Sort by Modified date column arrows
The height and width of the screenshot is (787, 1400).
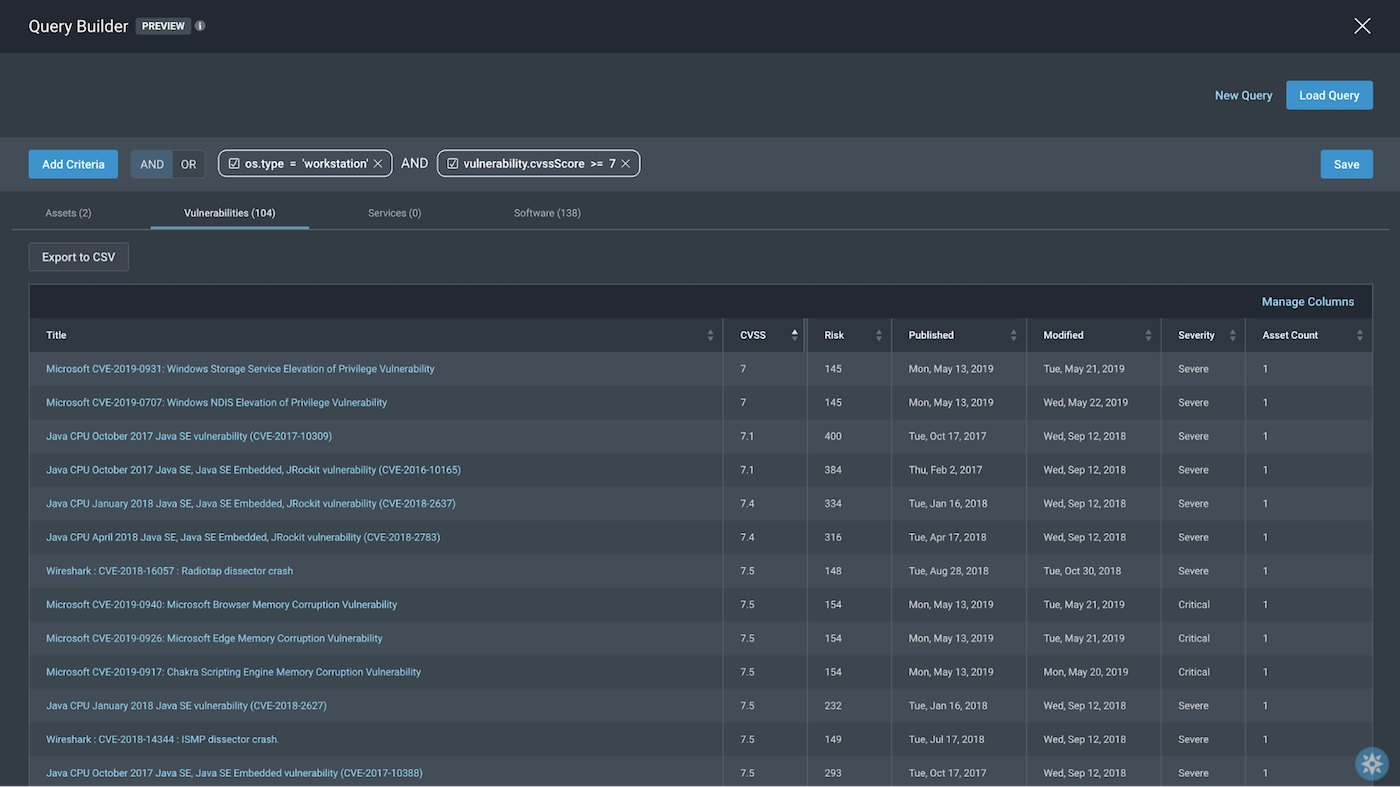(1148, 336)
